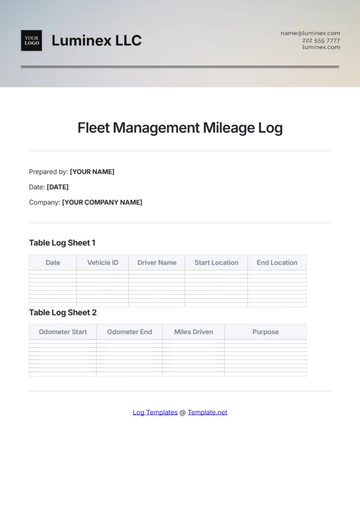Select the Table Log Sheet 2 heading
This screenshot has height=510, width=360.
[x=63, y=313]
